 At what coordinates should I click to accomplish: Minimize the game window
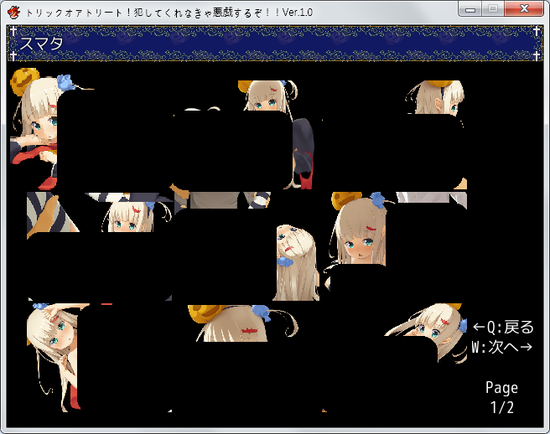point(470,9)
